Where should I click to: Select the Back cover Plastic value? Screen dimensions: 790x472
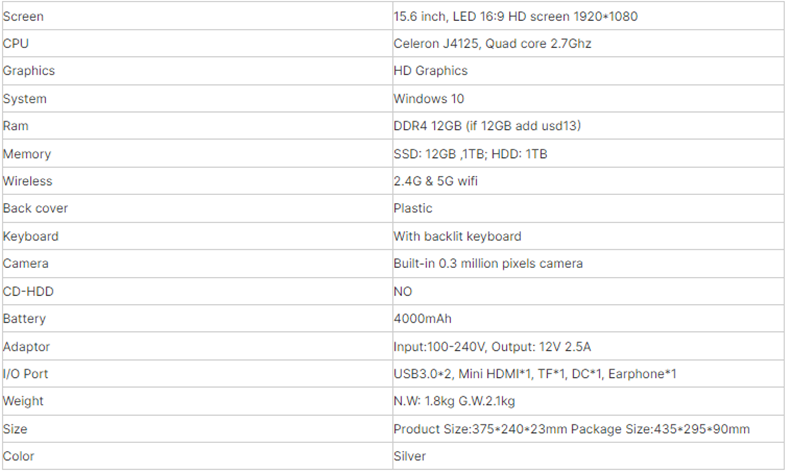coord(413,209)
